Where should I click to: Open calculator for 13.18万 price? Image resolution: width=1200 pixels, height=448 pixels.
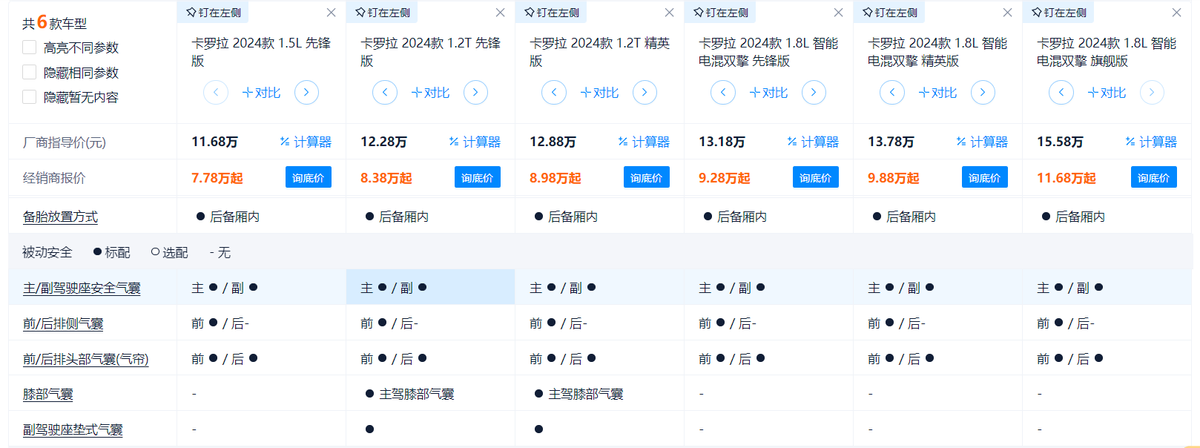(813, 142)
